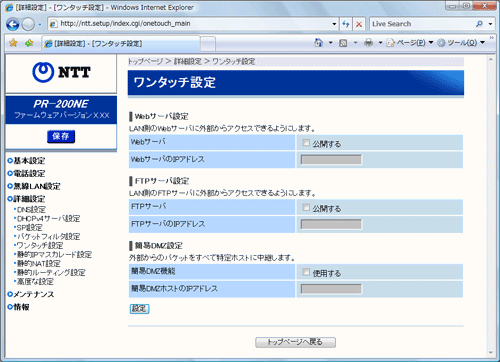The width and height of the screenshot is (500, 362).
Task: Open the address bar history dropdown arrow
Action: 334,24
